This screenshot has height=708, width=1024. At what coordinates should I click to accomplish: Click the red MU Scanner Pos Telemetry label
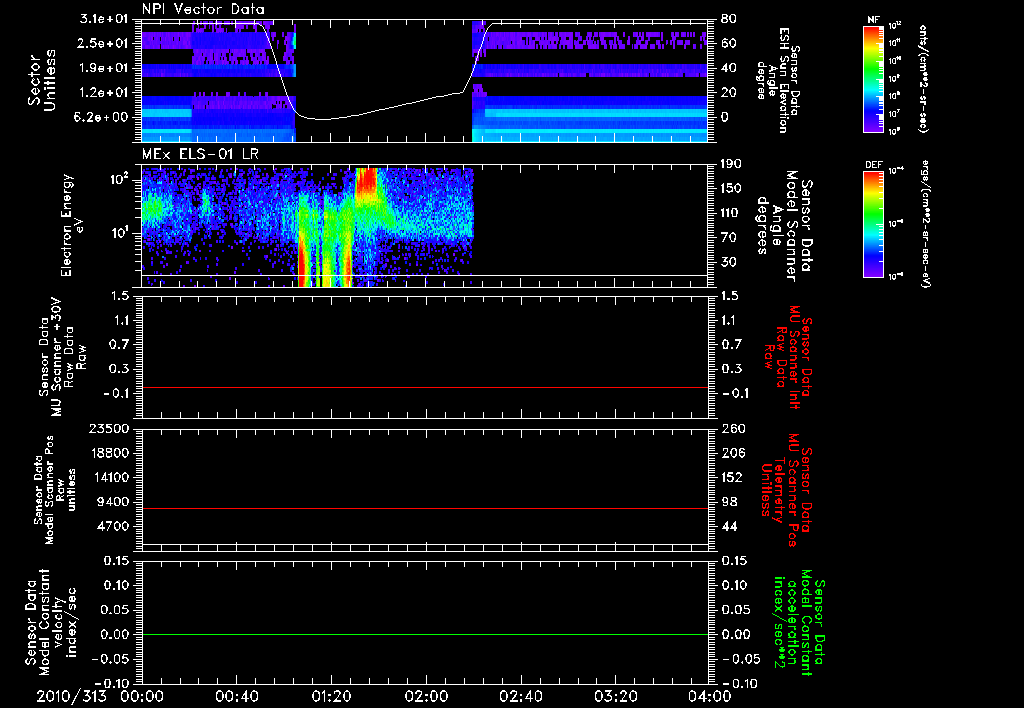tap(786, 490)
